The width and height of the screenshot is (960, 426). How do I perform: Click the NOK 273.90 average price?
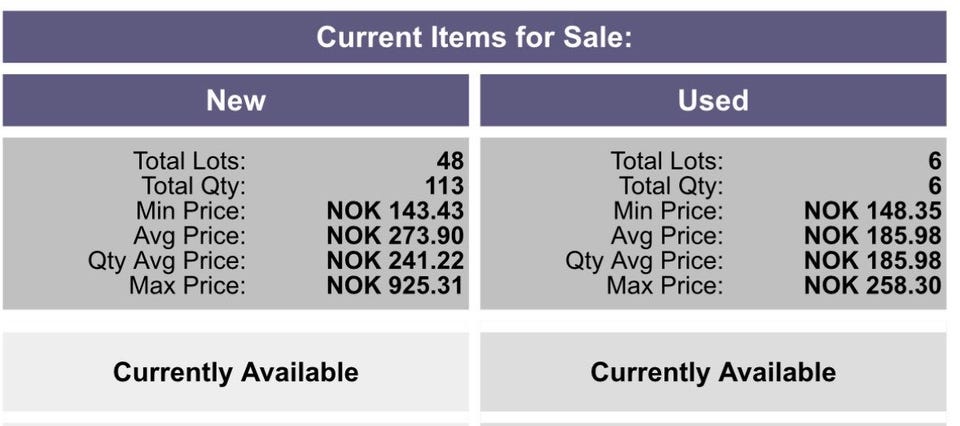tap(395, 236)
